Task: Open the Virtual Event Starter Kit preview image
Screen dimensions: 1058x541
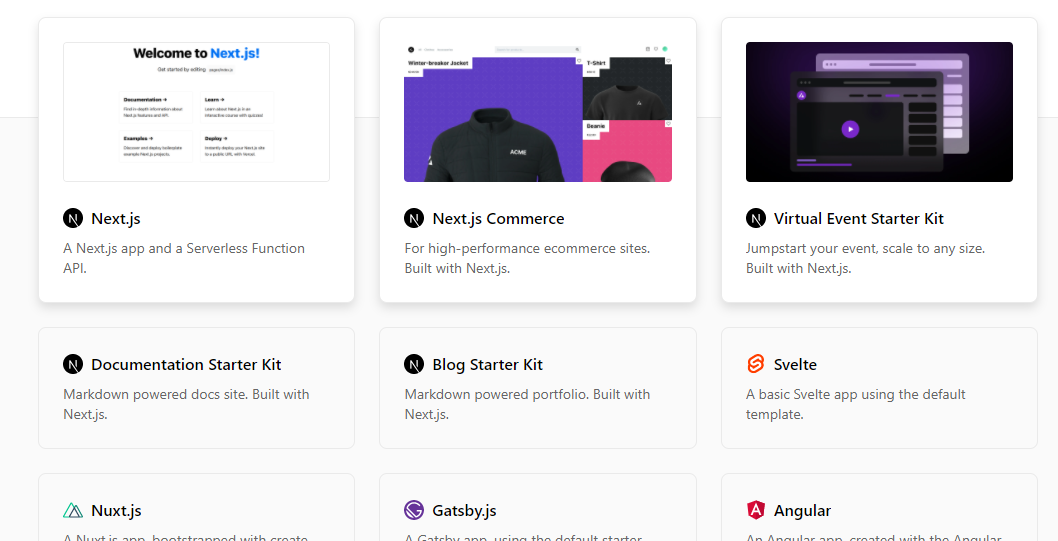Action: 879,112
